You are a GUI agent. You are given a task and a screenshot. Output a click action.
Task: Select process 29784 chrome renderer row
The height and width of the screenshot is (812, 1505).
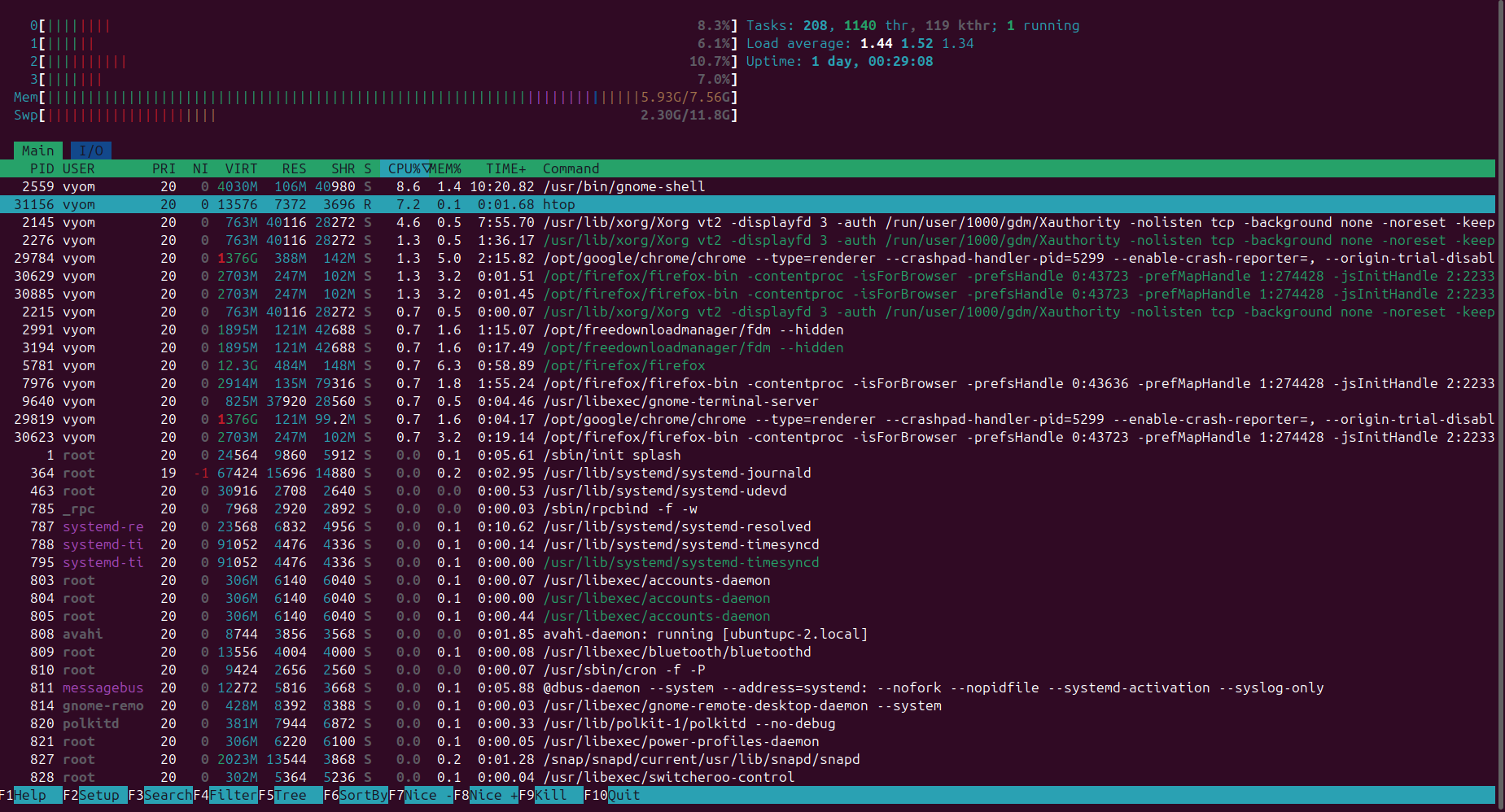coord(747,258)
